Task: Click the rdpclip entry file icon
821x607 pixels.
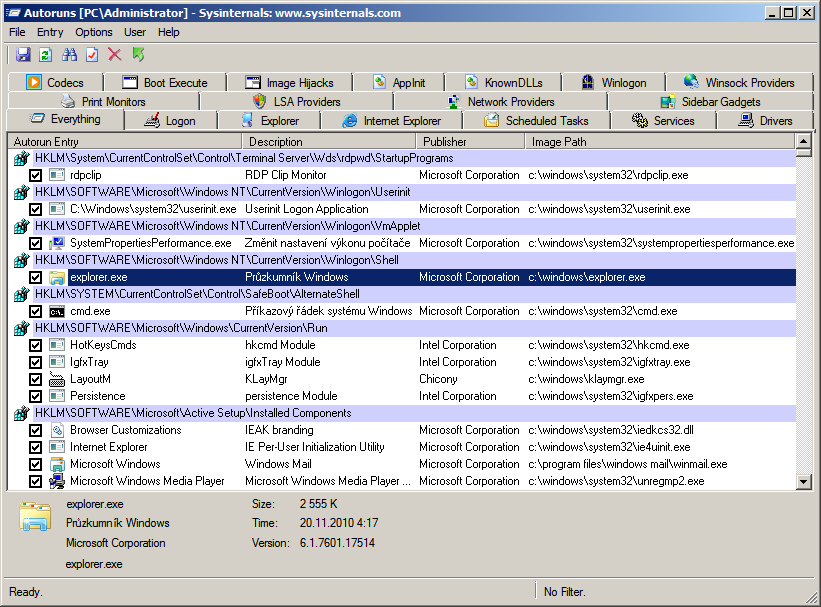Action: [x=57, y=175]
